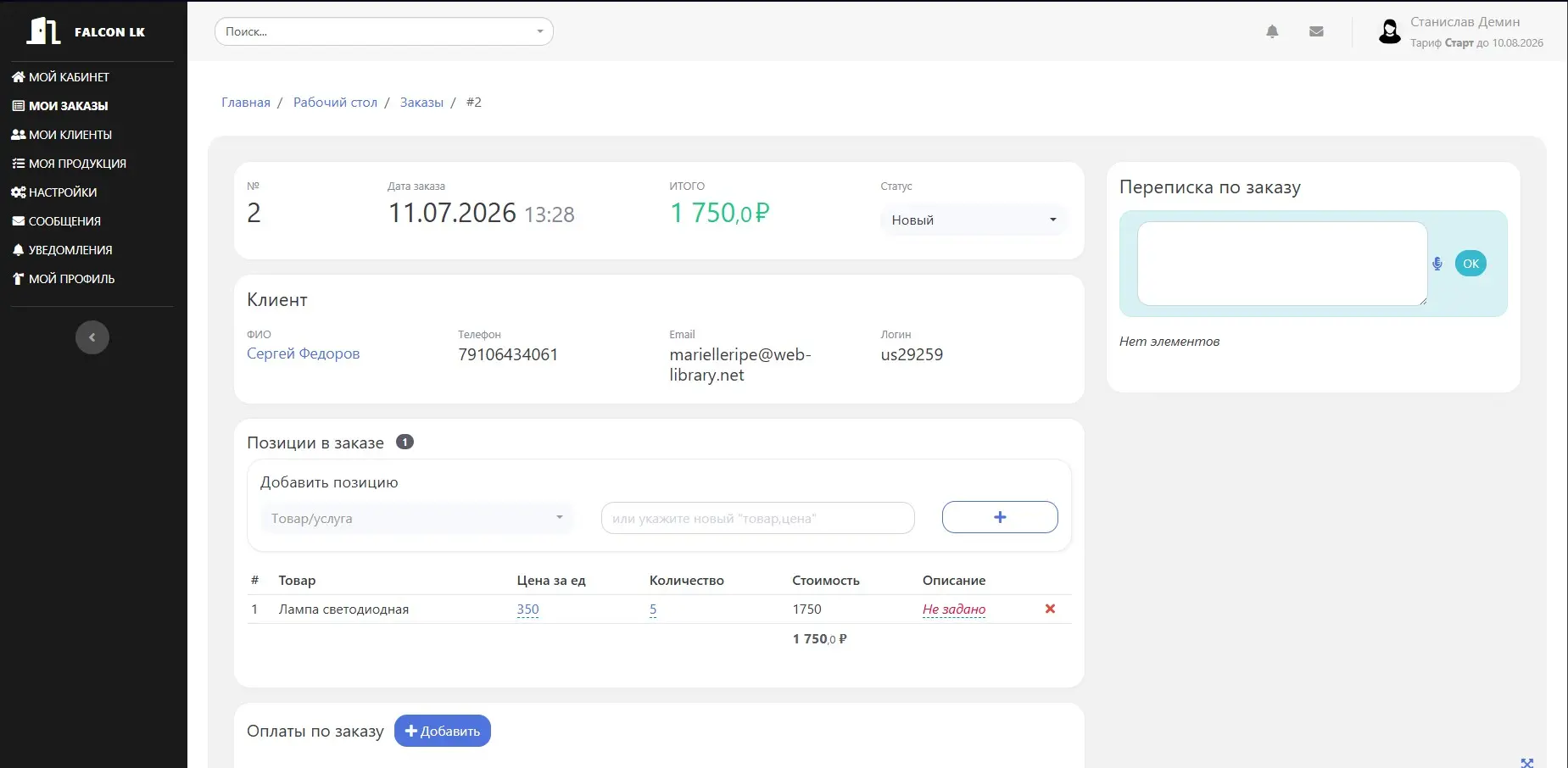The height and width of the screenshot is (768, 1568).
Task: Edit quantity value 5
Action: pos(653,609)
